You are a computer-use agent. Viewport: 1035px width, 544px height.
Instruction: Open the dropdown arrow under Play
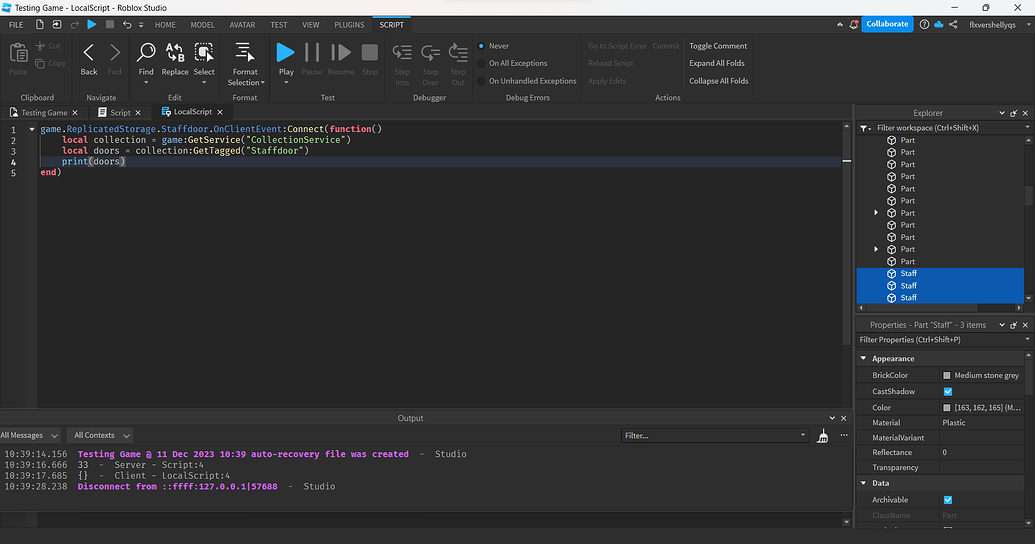click(286, 83)
